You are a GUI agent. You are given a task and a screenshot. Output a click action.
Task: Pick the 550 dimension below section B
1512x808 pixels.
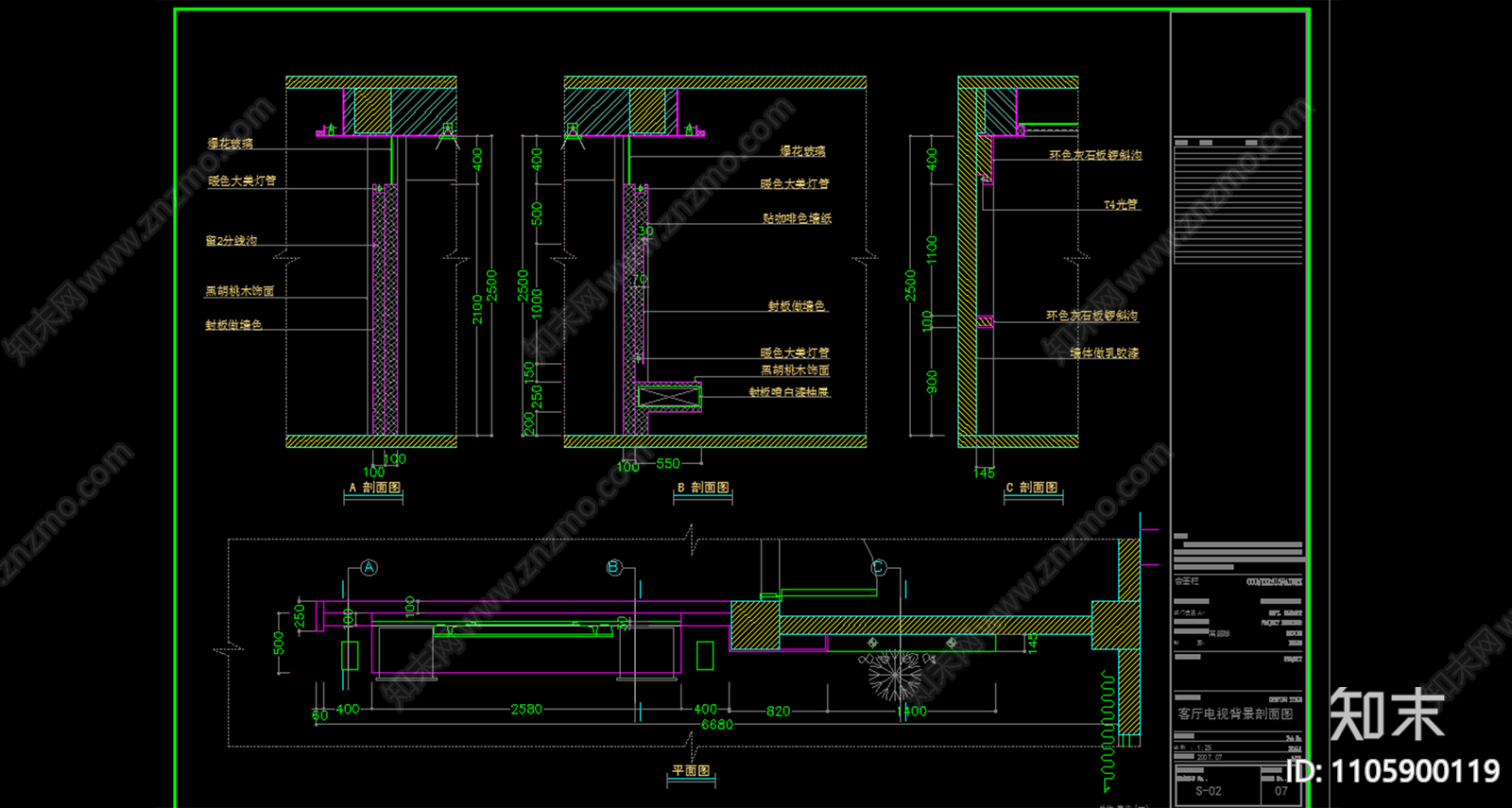pyautogui.click(x=668, y=464)
